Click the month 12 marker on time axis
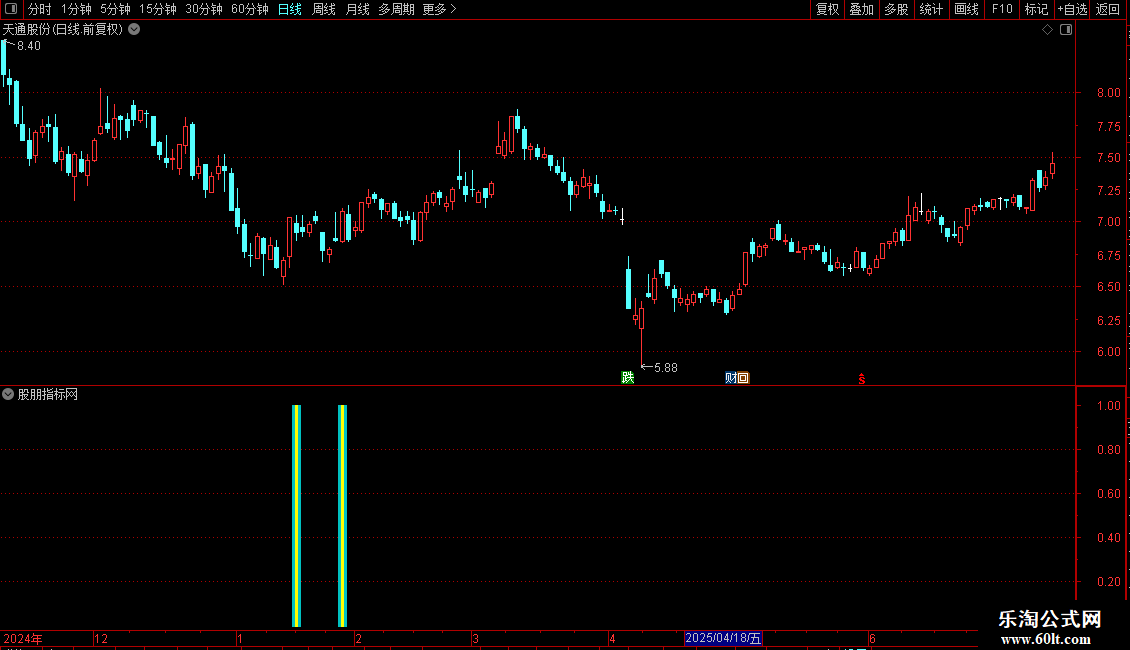Viewport: 1130px width, 650px height. [x=101, y=638]
